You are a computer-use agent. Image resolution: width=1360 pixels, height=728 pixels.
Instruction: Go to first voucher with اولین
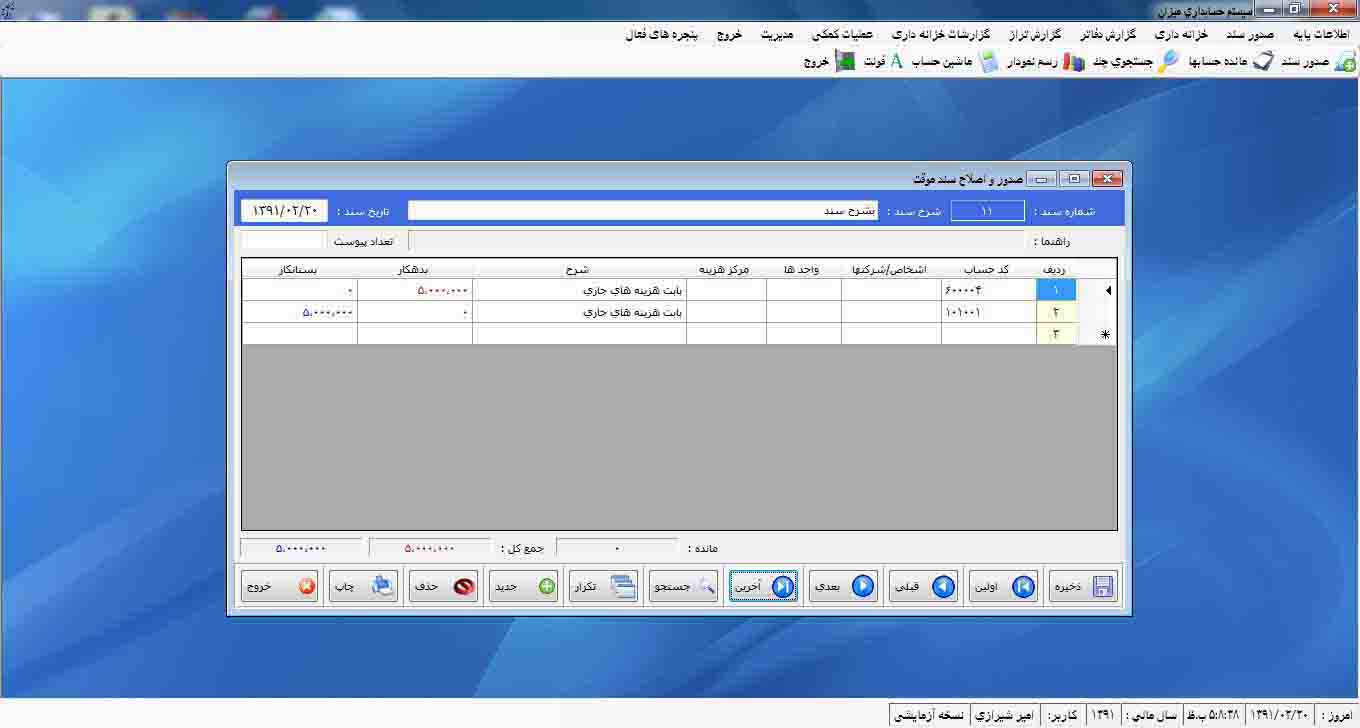(1002, 587)
